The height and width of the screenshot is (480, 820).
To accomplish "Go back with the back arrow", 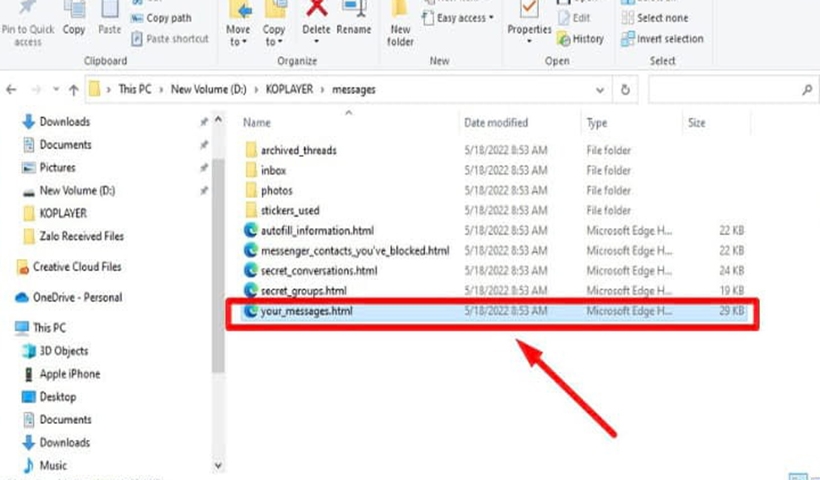I will tap(11, 90).
